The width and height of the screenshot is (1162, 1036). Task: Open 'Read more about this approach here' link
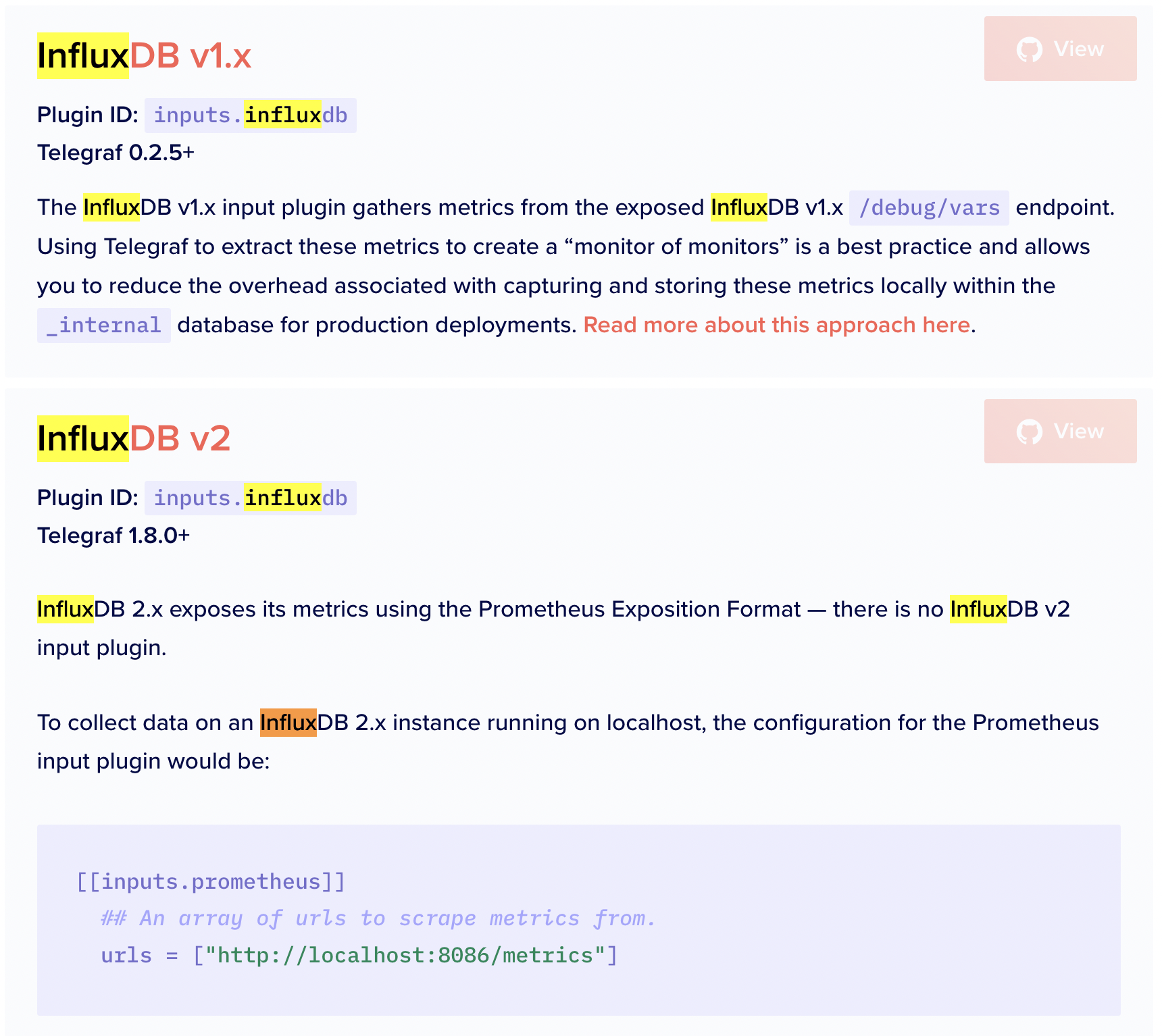(x=777, y=325)
